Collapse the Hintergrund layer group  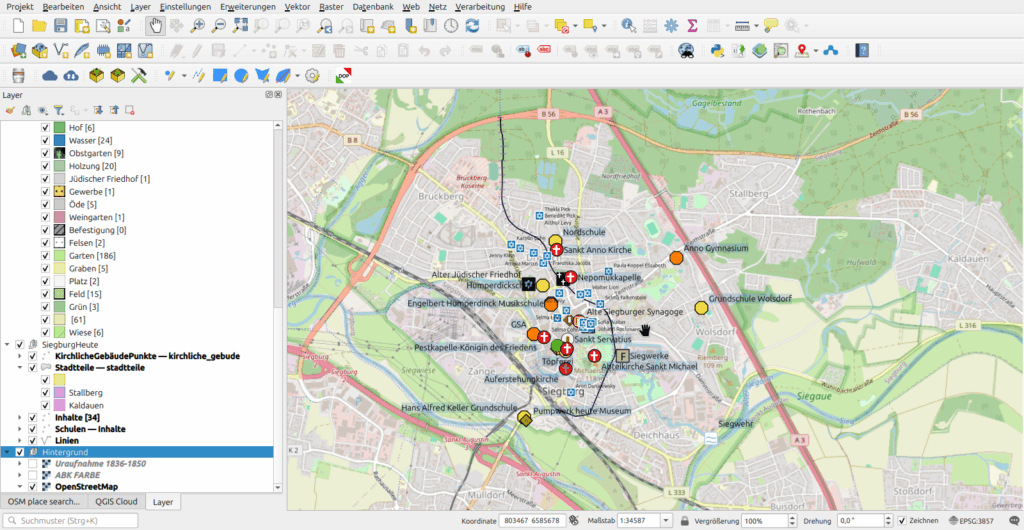(8, 452)
